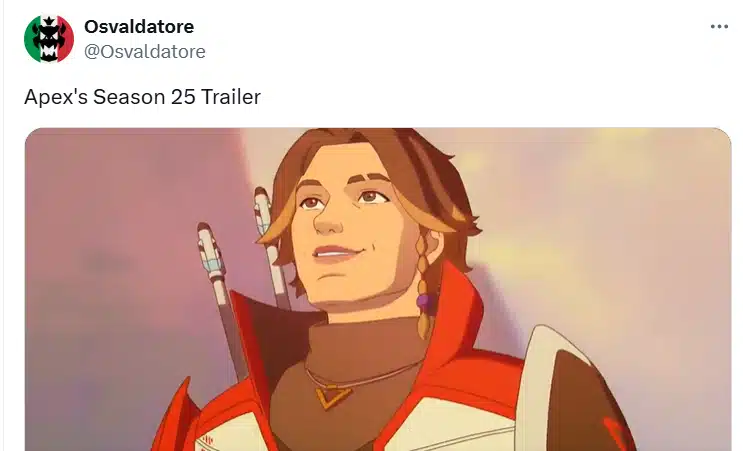Open Osvaldatore's profile avatar
This screenshot has width=743, height=451.
(49, 39)
